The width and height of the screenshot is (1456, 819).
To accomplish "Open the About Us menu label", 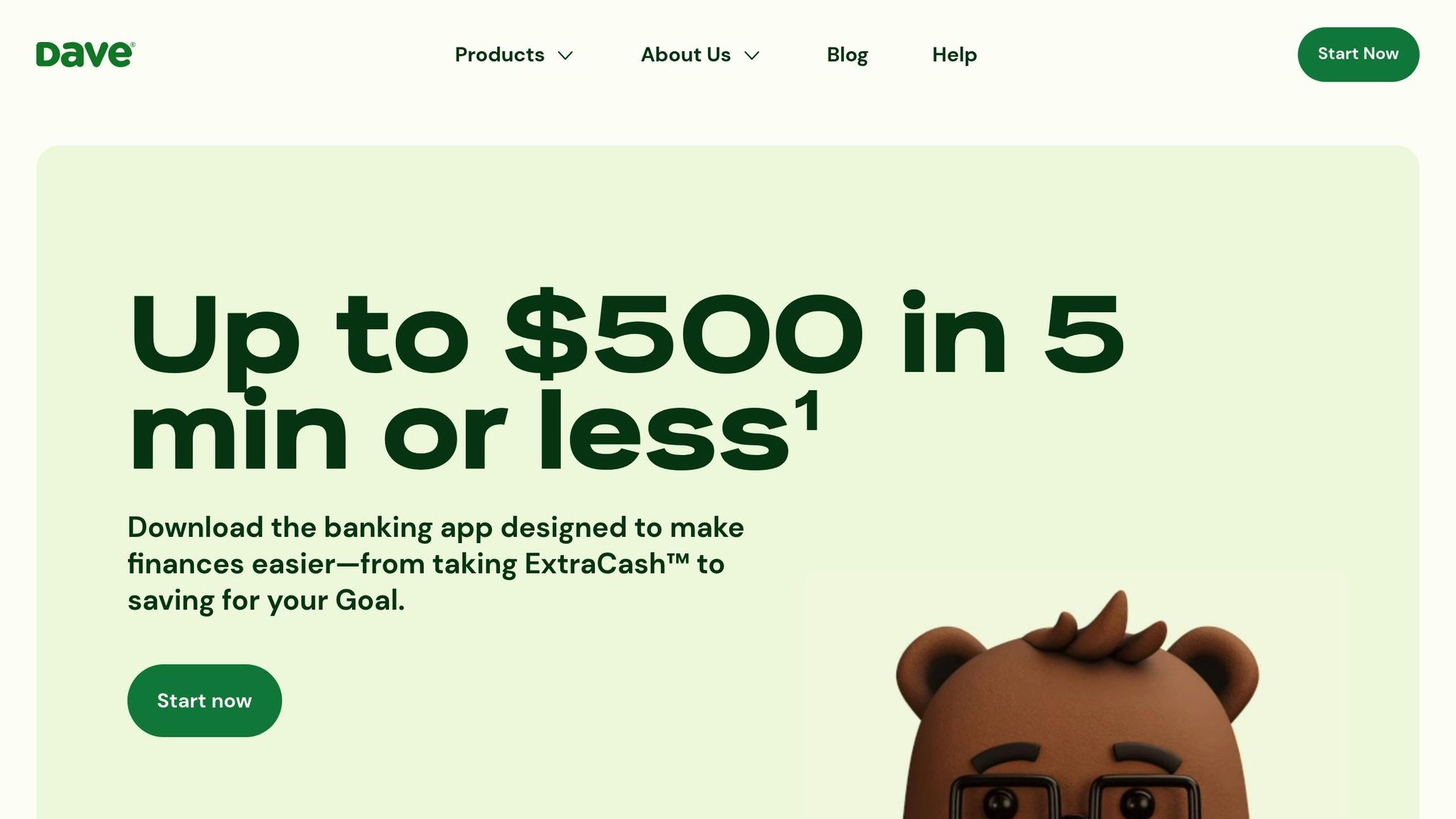I will click(x=685, y=55).
